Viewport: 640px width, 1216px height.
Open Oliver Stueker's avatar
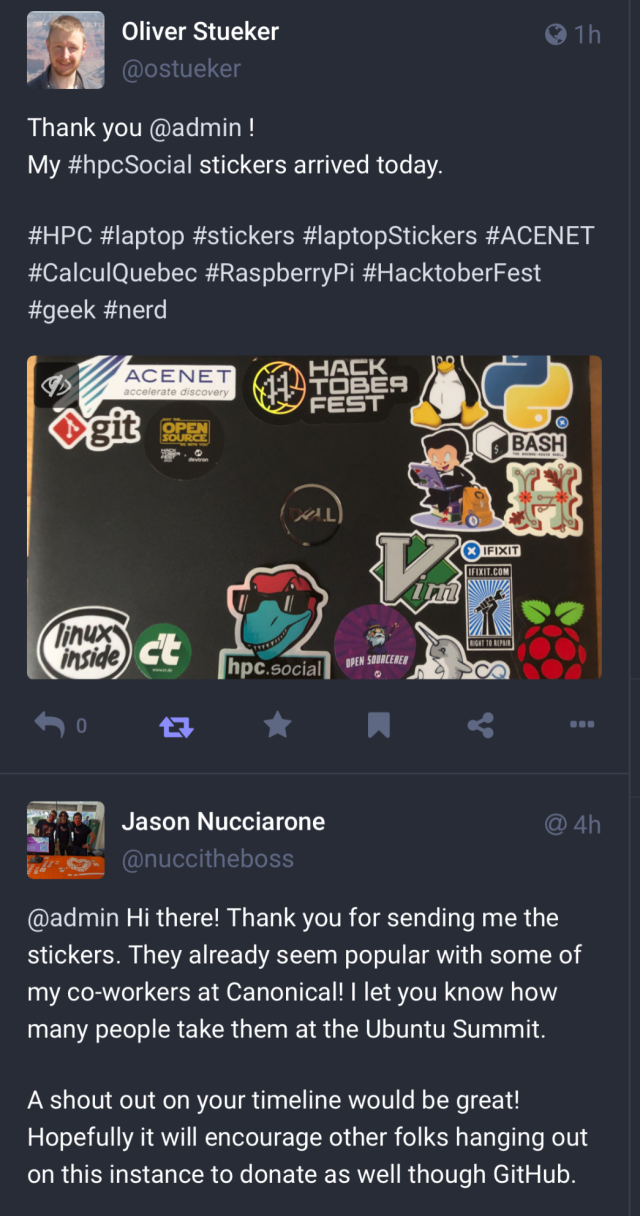pos(65,51)
